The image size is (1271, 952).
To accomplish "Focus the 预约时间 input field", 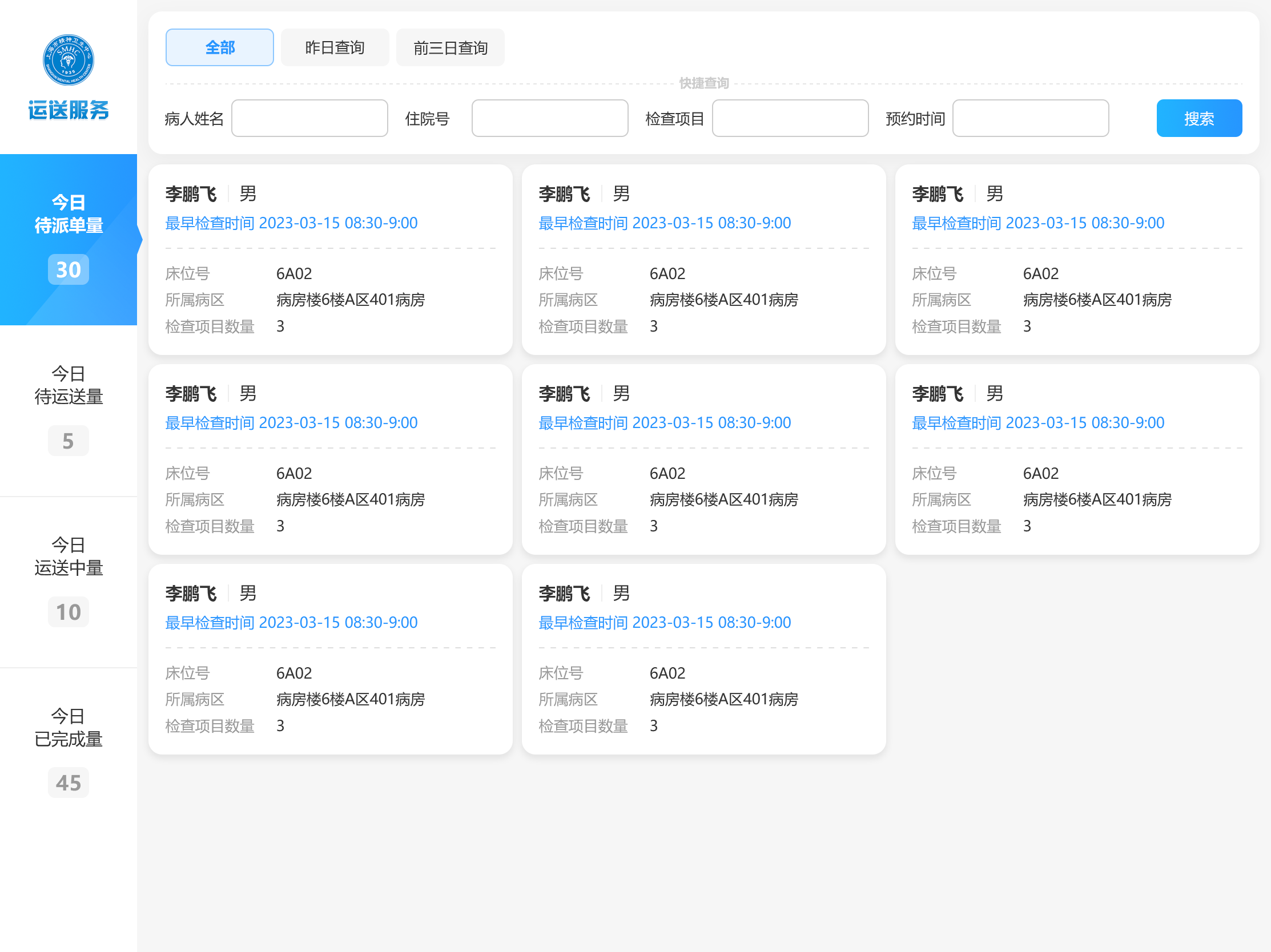I will (x=1031, y=118).
